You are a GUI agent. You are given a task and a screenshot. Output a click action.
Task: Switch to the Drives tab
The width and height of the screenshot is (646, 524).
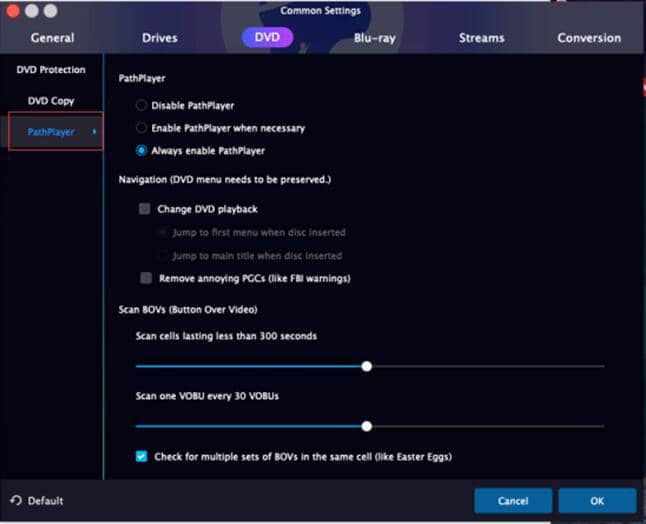point(159,38)
